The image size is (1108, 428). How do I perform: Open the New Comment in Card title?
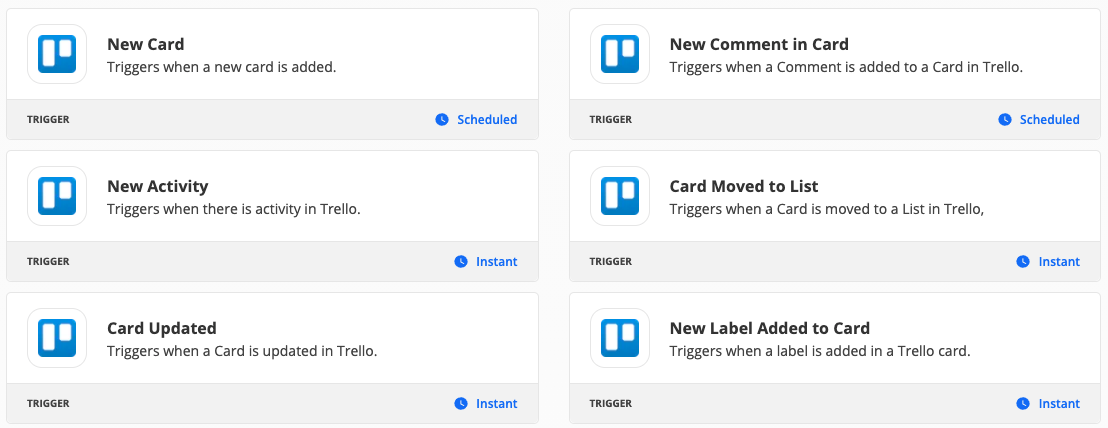pos(759,44)
